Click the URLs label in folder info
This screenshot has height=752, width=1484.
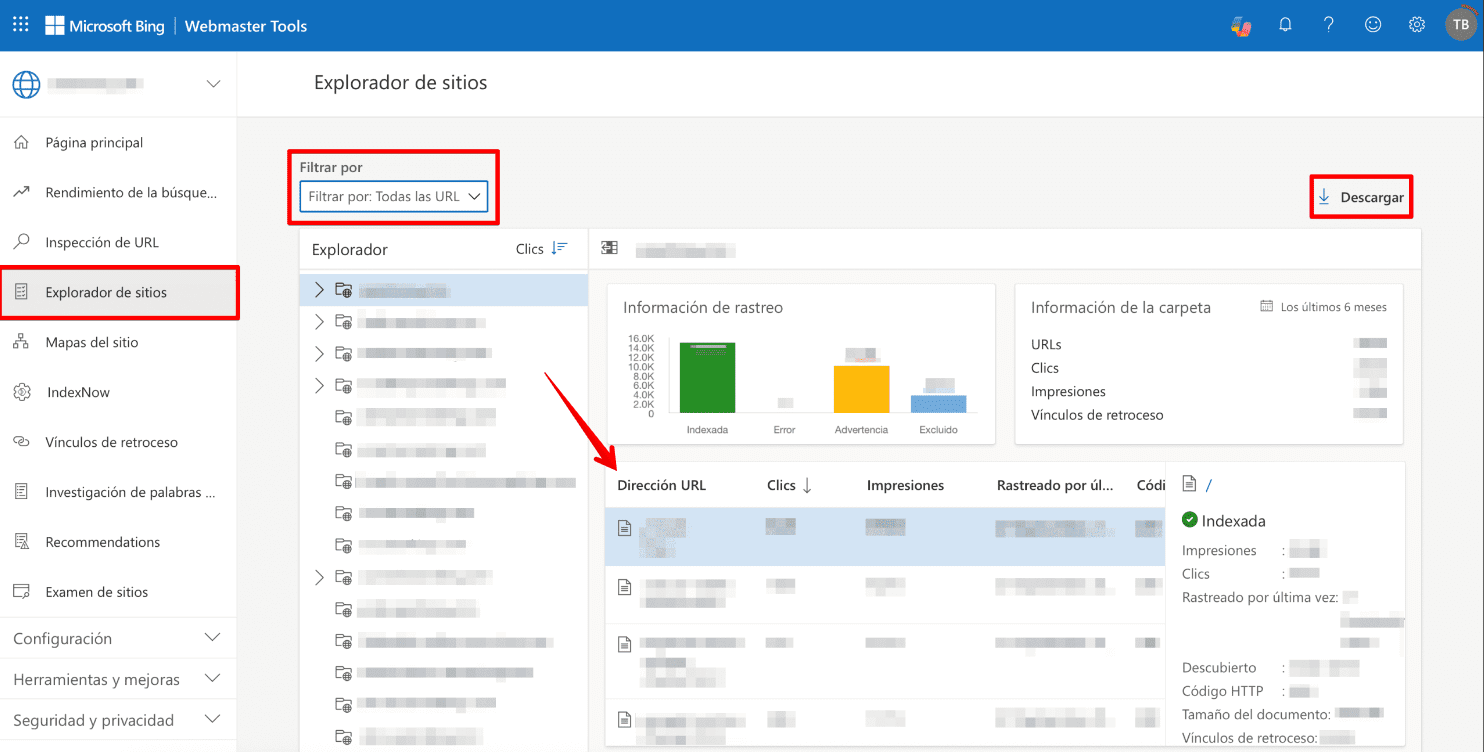(1046, 344)
